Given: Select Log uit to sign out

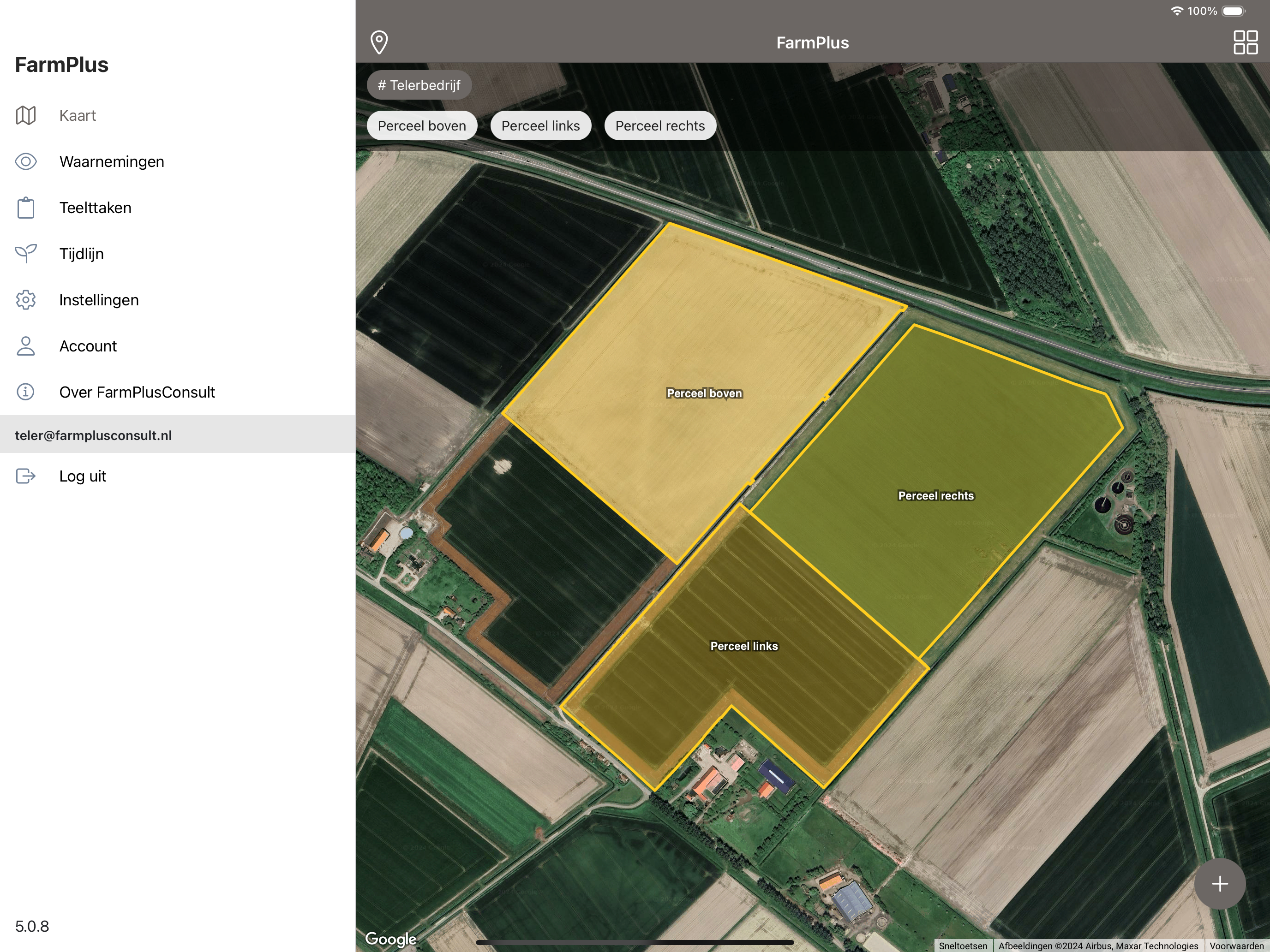Looking at the screenshot, I should 177,476.
